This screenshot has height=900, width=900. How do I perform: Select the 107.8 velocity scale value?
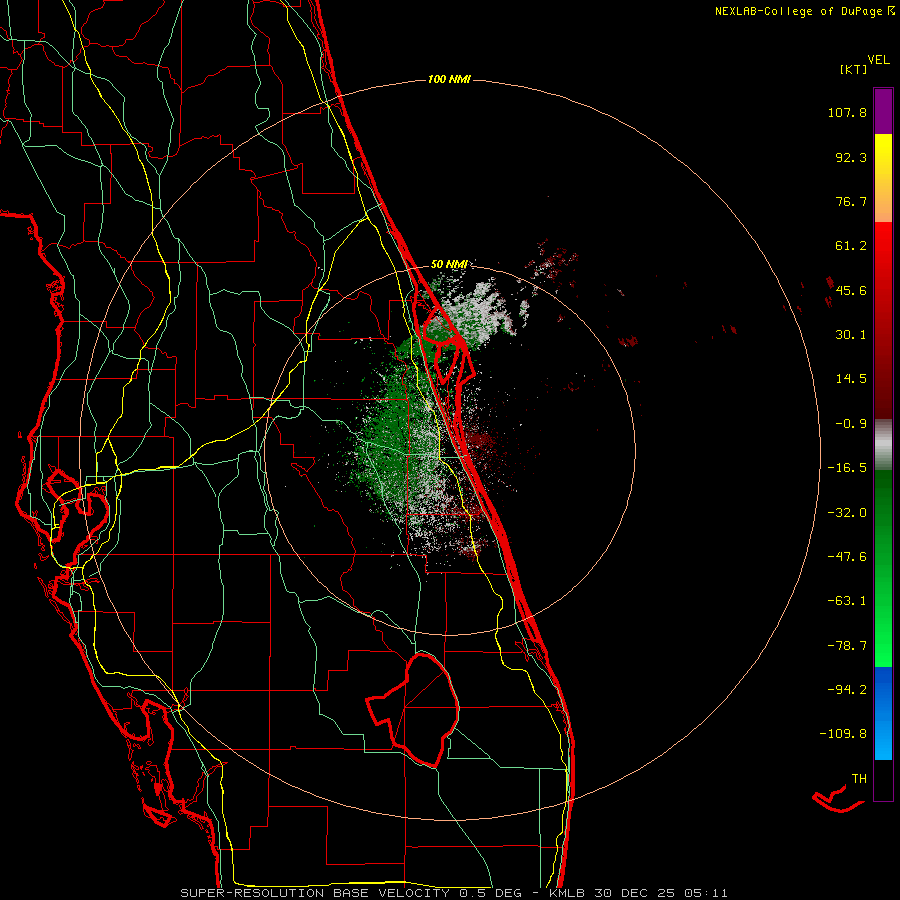click(847, 112)
